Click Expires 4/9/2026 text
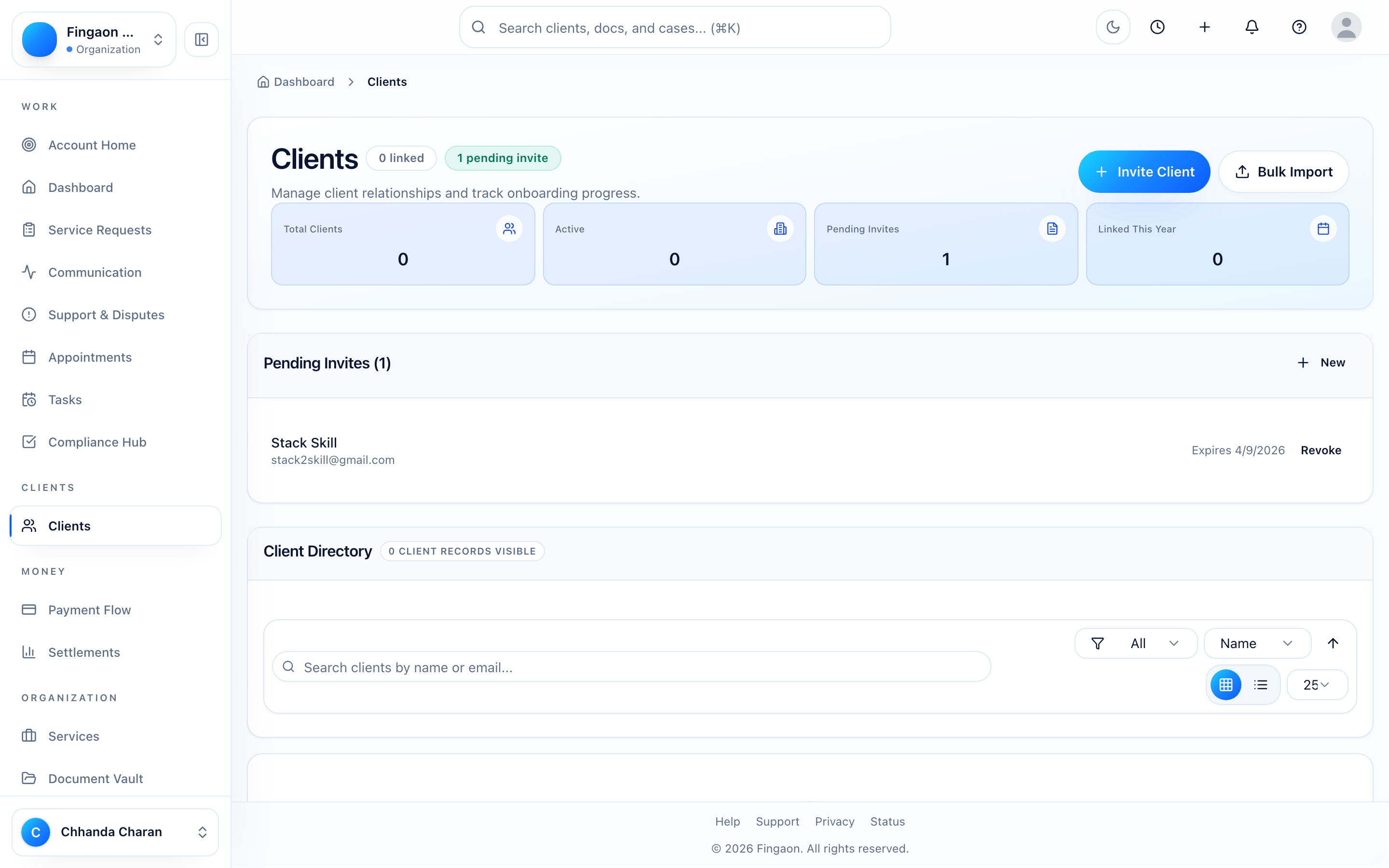This screenshot has height=868, width=1389. tap(1238, 450)
